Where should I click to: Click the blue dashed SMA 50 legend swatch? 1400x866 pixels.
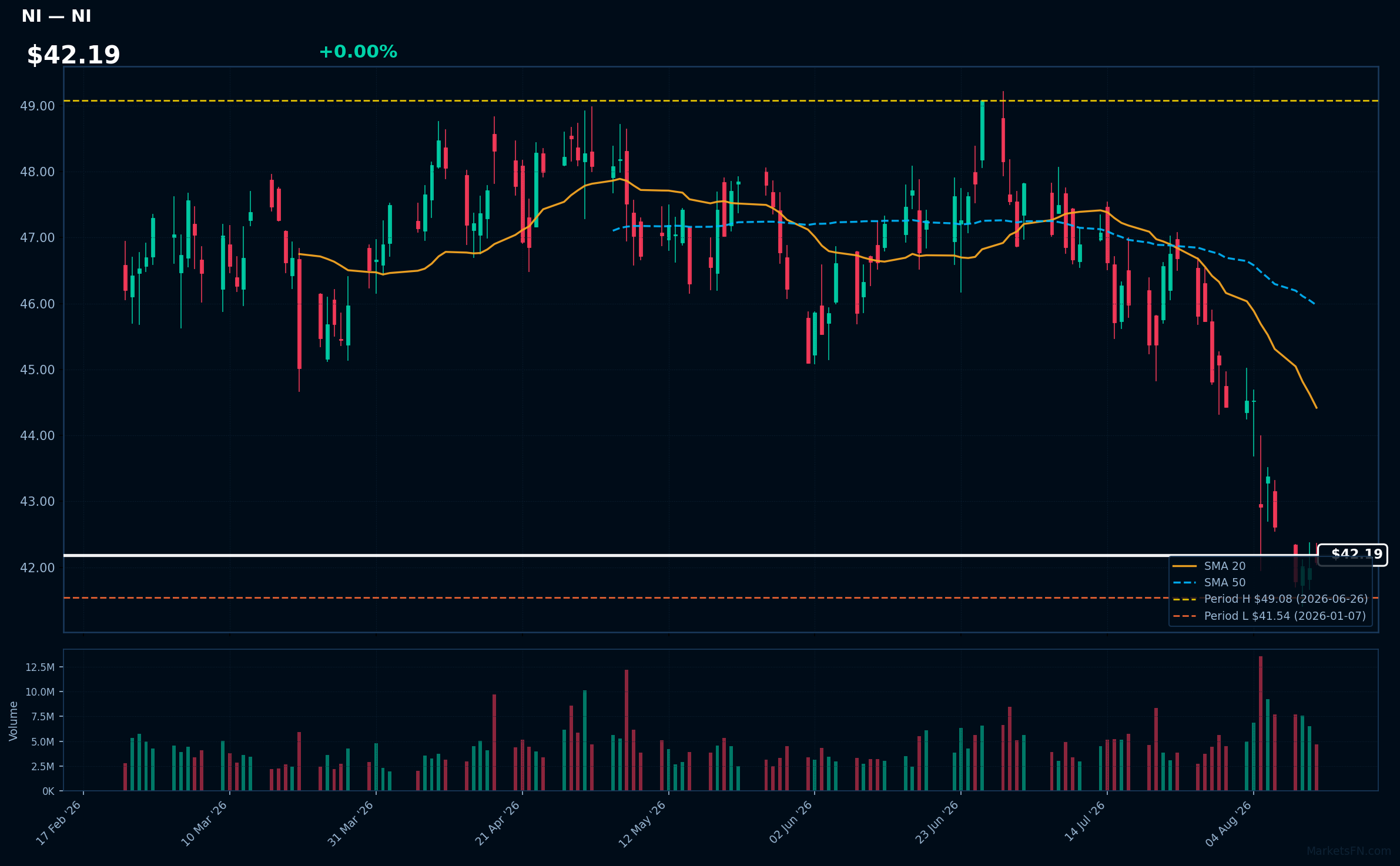(x=1184, y=583)
